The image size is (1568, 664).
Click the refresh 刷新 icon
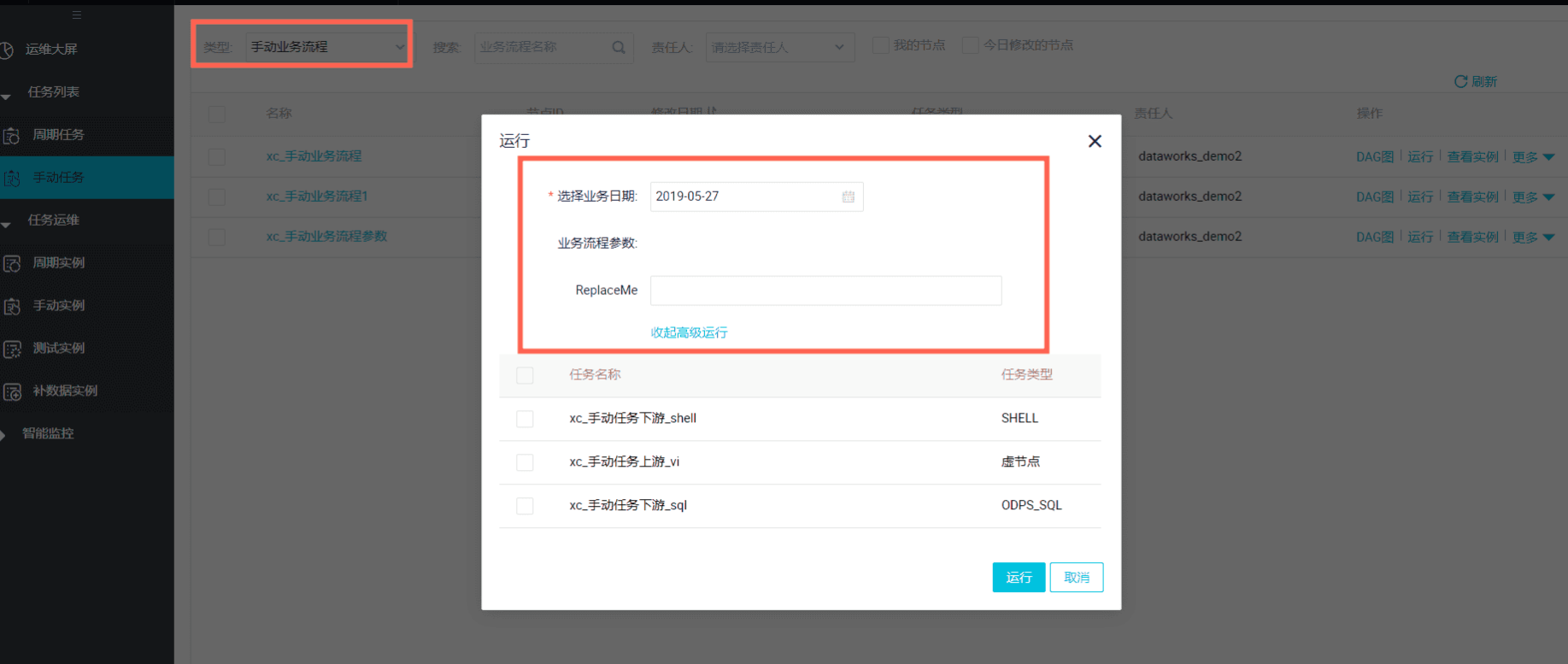[x=1460, y=81]
